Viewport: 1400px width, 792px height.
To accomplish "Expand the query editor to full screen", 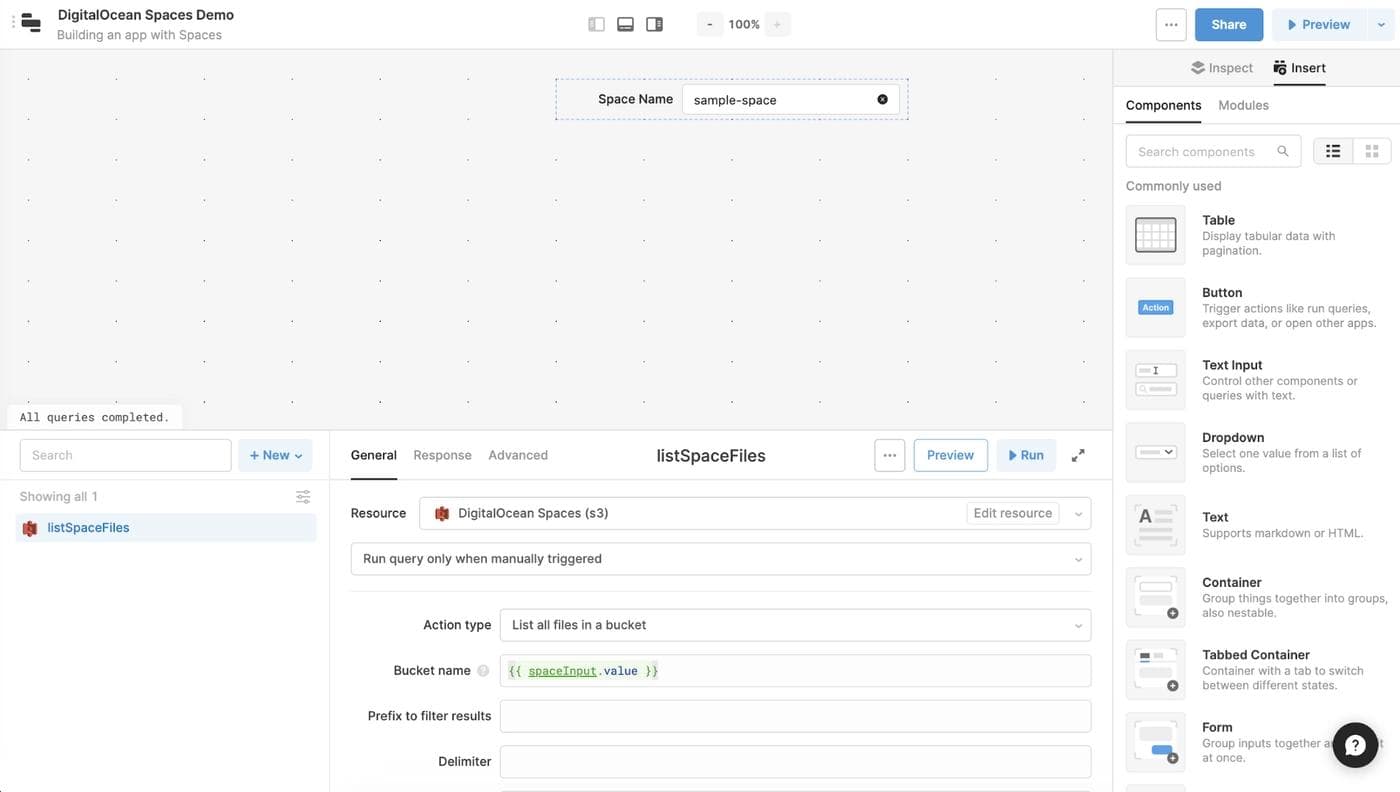I will point(1078,455).
